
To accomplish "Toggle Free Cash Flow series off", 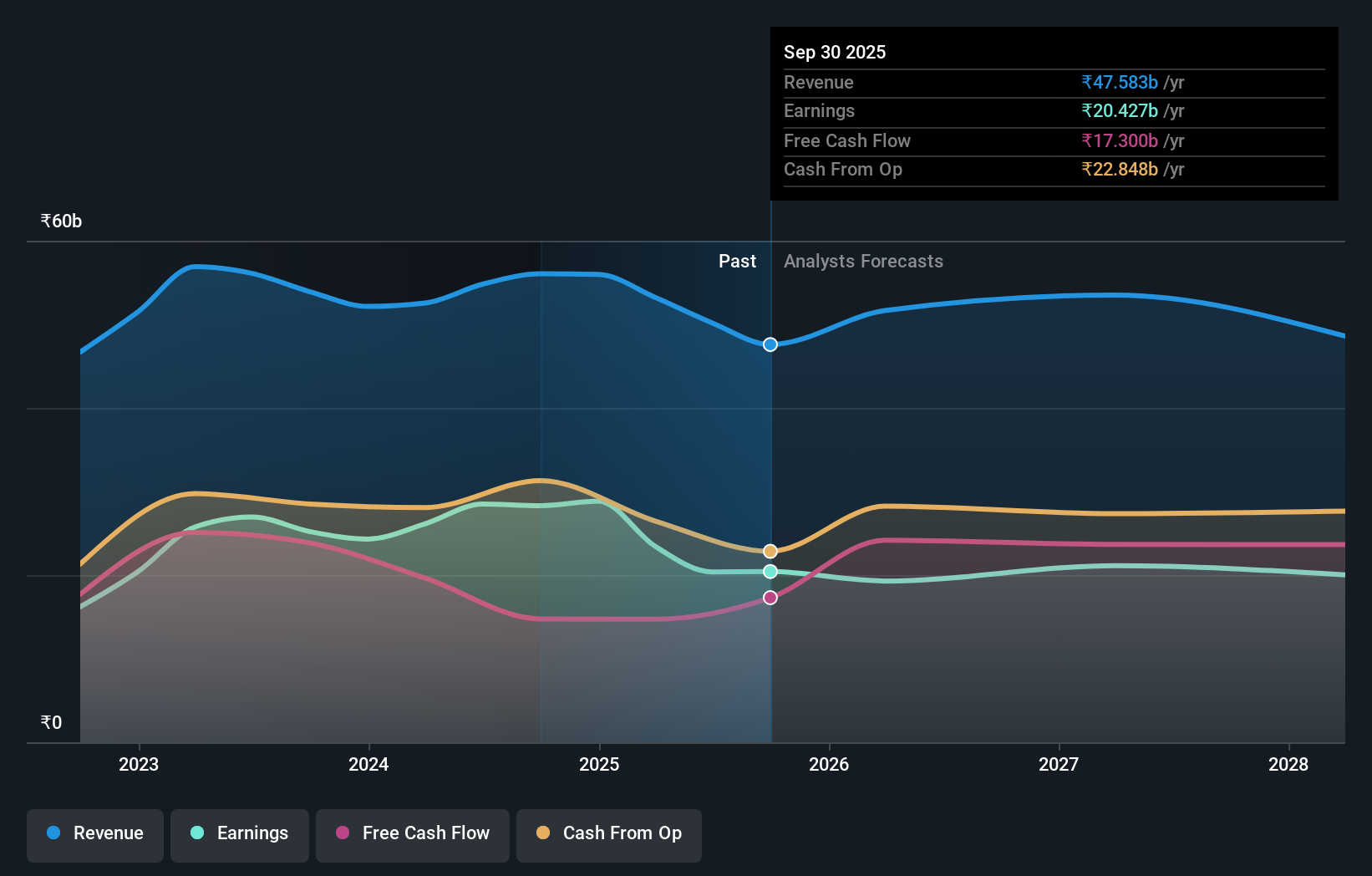I will click(x=412, y=833).
